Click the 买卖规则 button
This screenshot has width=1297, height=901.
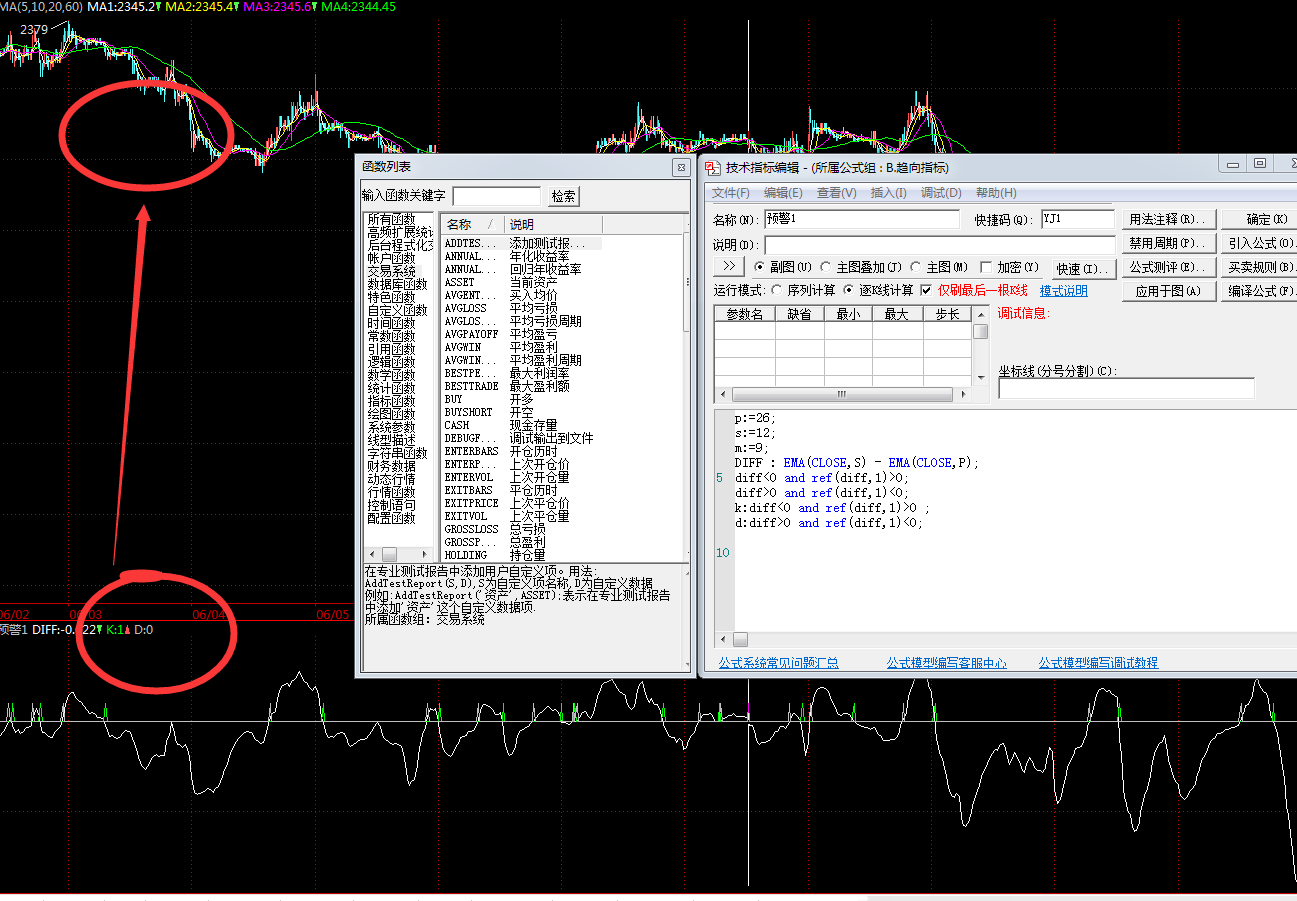pyautogui.click(x=1259, y=267)
